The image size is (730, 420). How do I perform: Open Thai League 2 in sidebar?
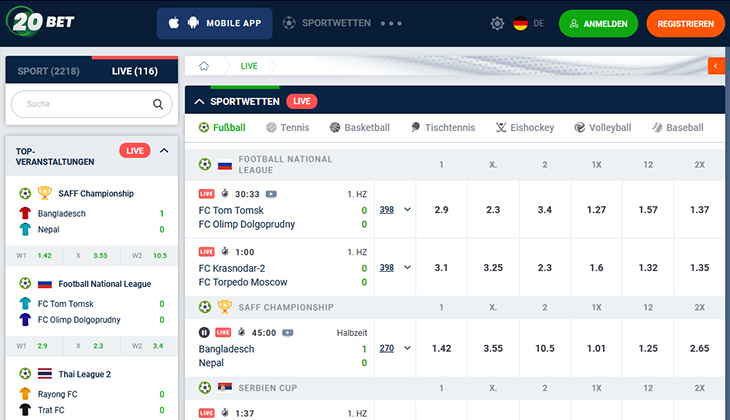pos(84,374)
